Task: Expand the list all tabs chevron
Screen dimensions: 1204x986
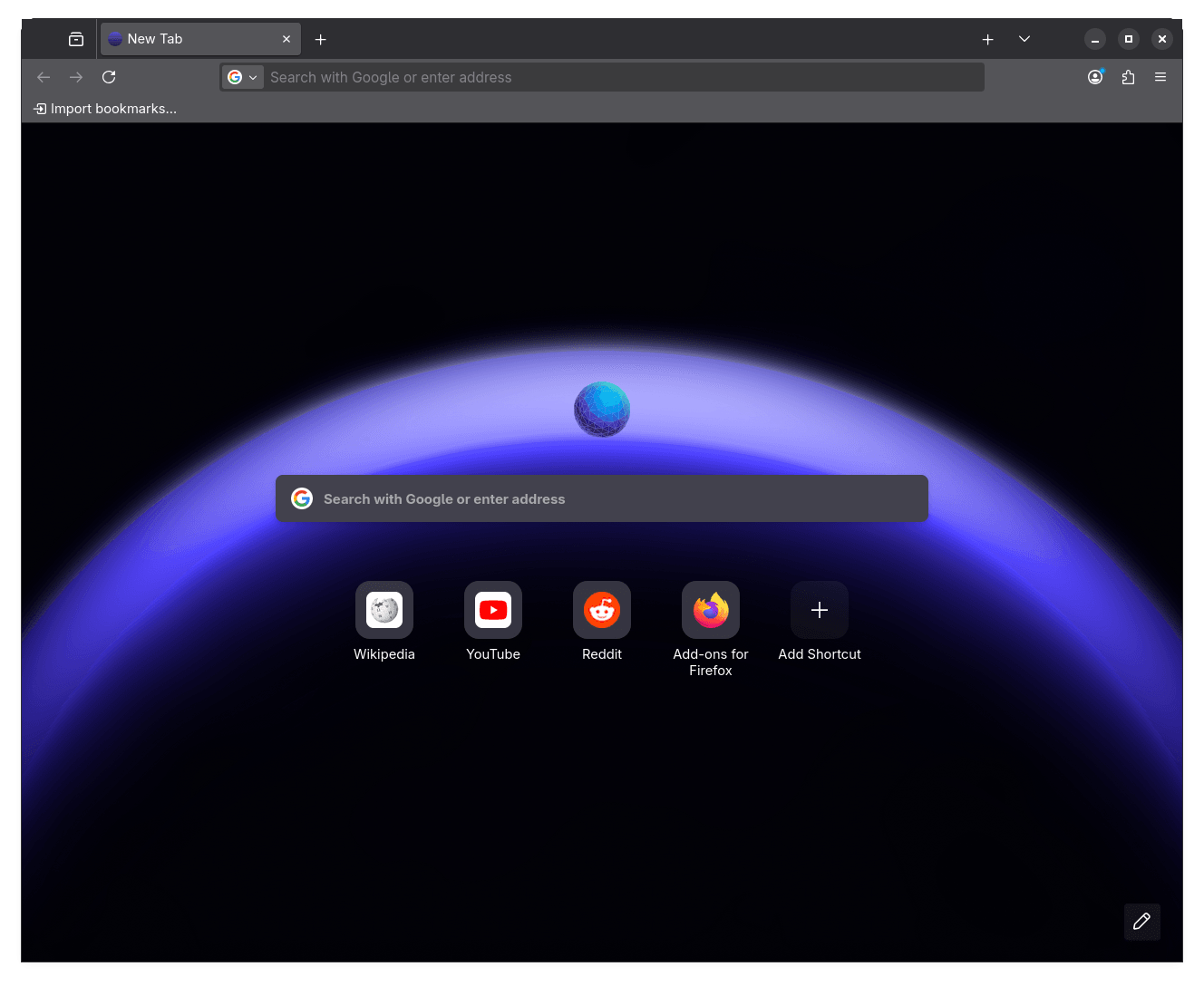Action: [x=1024, y=39]
